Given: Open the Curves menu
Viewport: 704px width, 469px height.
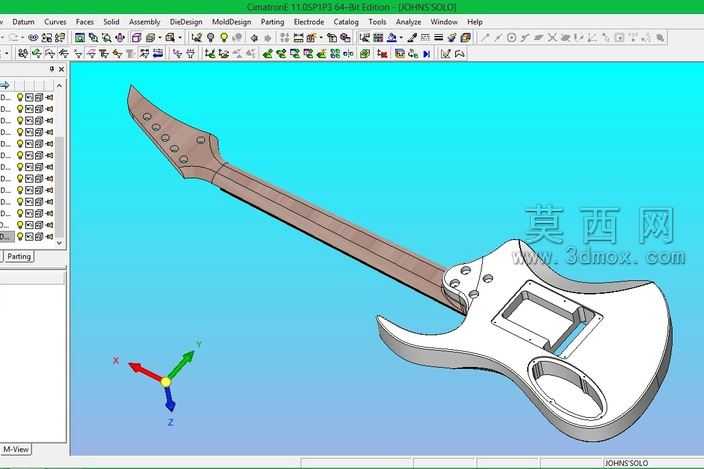Looking at the screenshot, I should click(x=55, y=22).
